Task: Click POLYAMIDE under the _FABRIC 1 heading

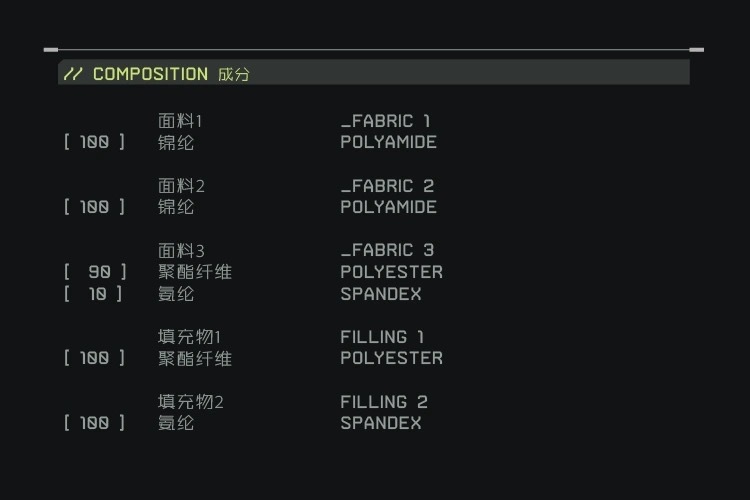Action: [x=388, y=142]
